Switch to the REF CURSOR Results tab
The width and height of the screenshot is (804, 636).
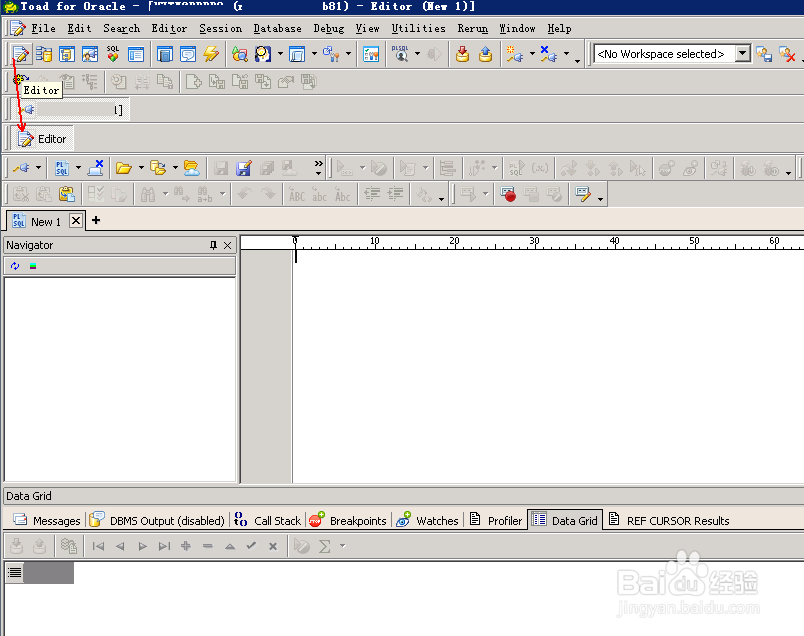tap(669, 520)
